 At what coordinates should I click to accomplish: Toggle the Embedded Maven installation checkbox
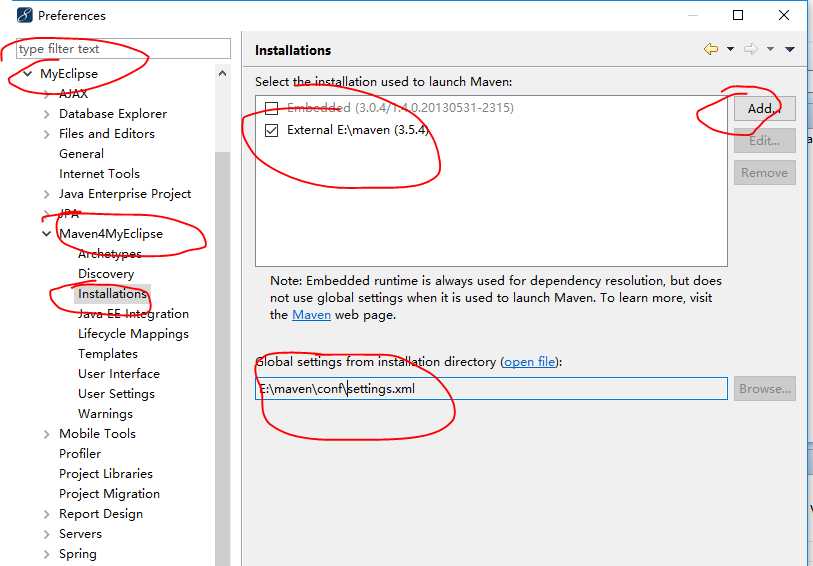click(x=271, y=108)
